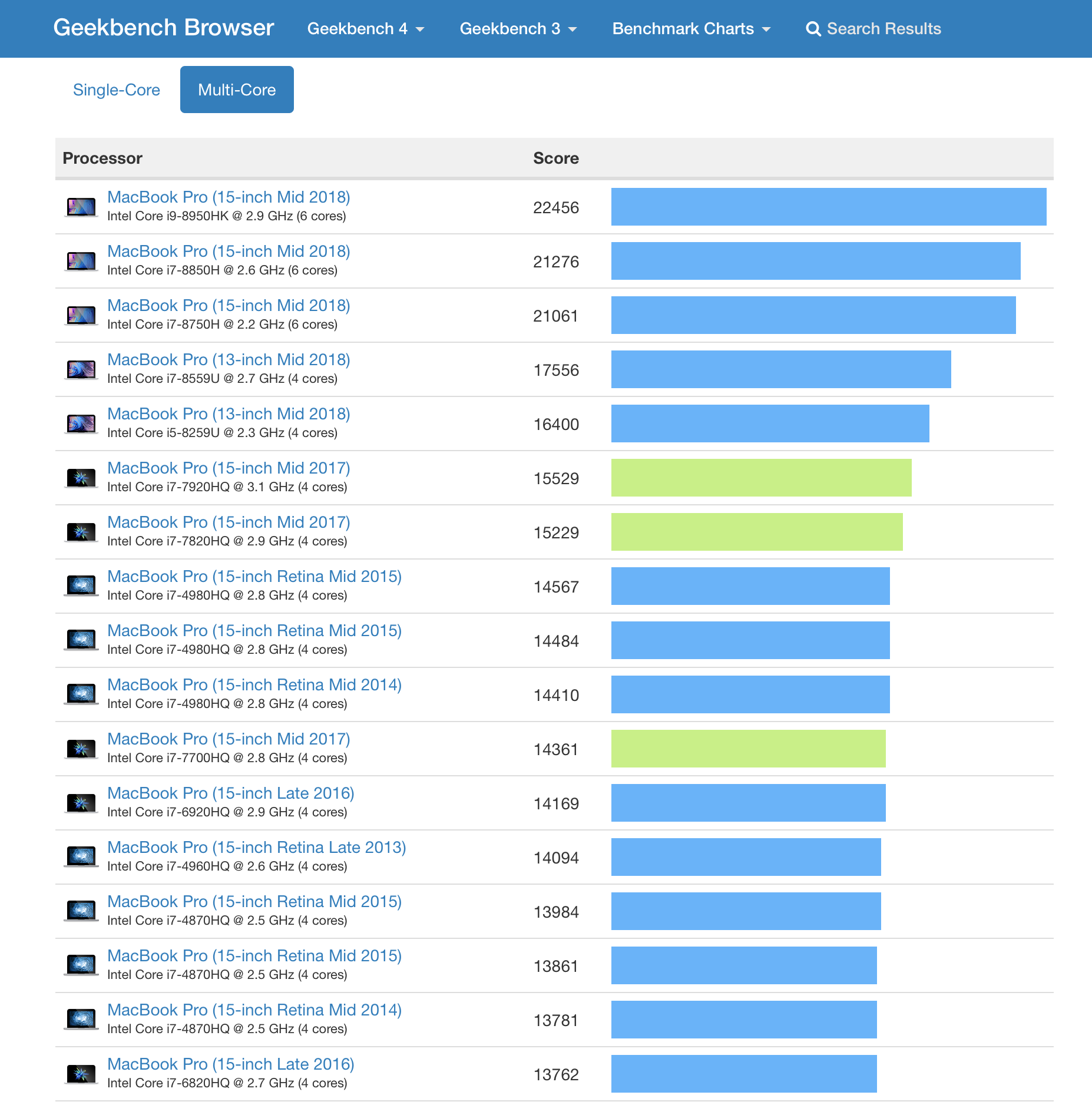The width and height of the screenshot is (1092, 1105).
Task: Open MacBook Pro 13-inch Mid 2018 i7-8559U link
Action: click(229, 359)
